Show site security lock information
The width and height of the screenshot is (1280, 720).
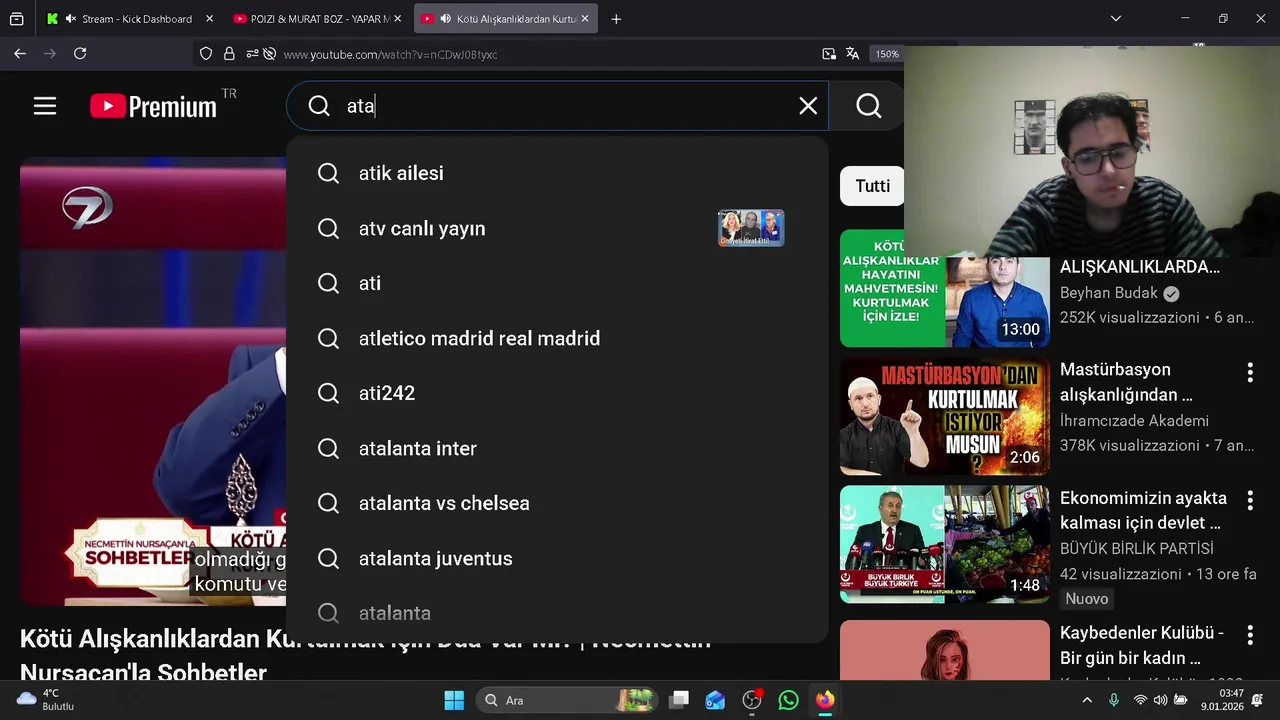229,54
